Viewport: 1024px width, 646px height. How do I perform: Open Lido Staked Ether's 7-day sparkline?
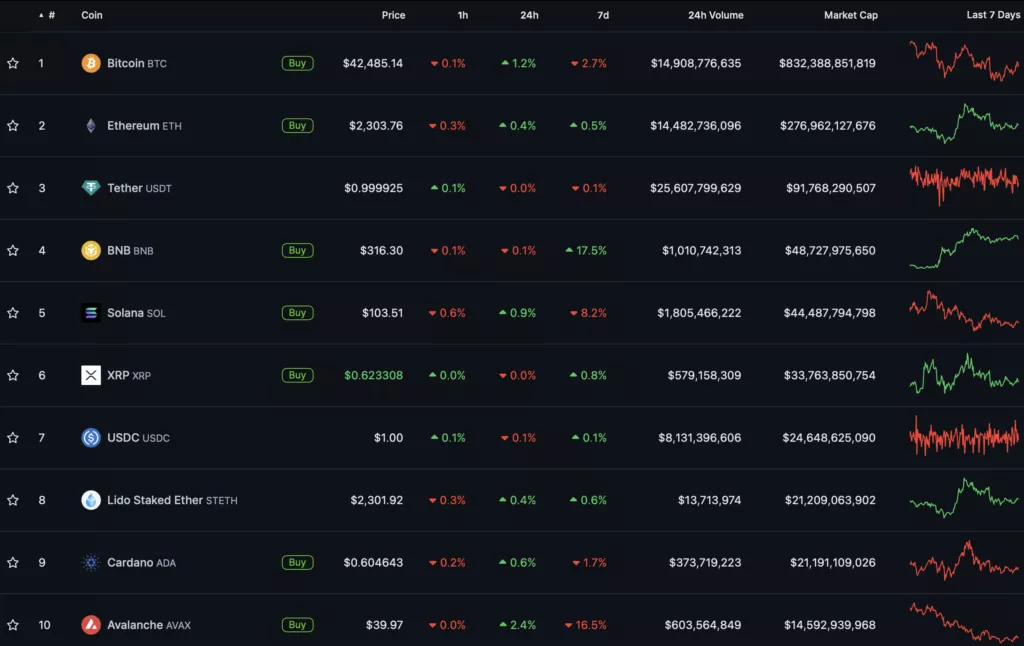964,498
